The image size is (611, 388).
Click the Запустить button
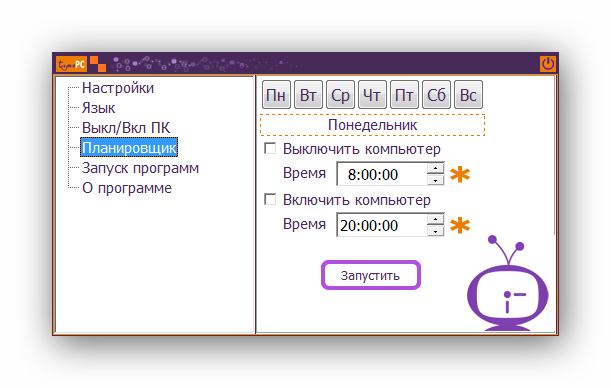371,275
